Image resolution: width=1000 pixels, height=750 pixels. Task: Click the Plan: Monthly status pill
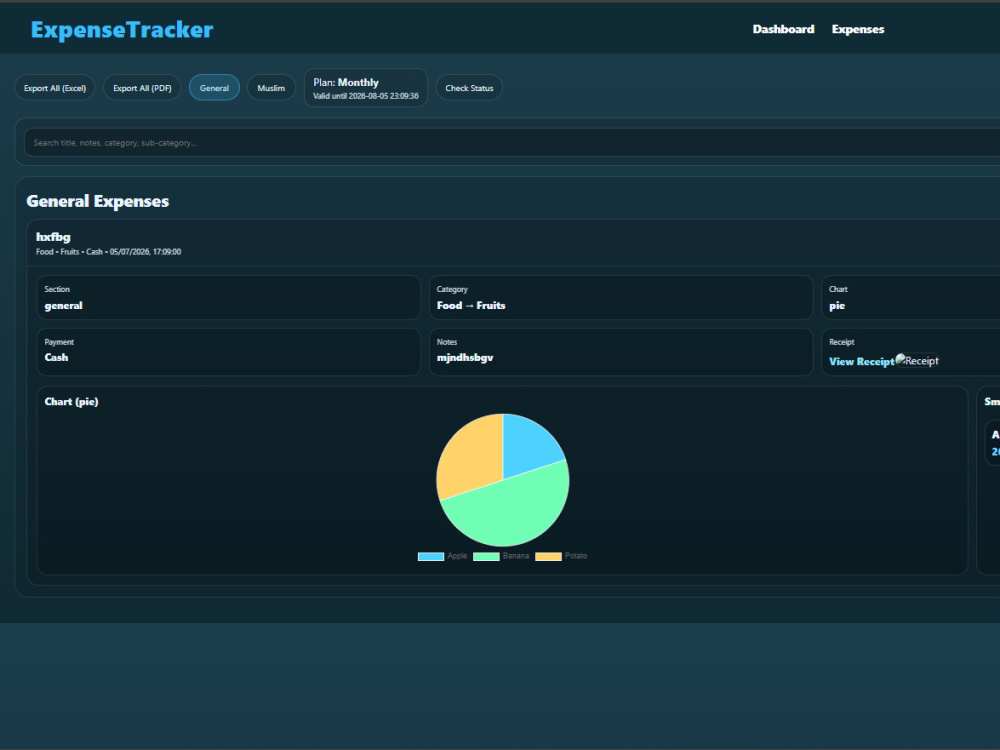365,88
